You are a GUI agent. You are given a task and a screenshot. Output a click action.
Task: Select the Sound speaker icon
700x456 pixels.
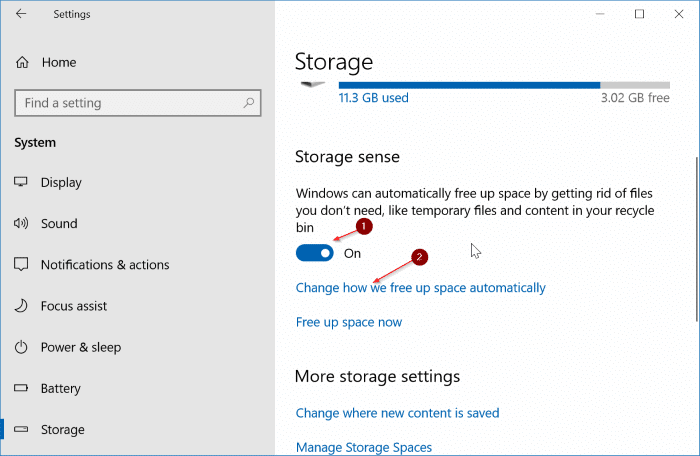[22, 224]
